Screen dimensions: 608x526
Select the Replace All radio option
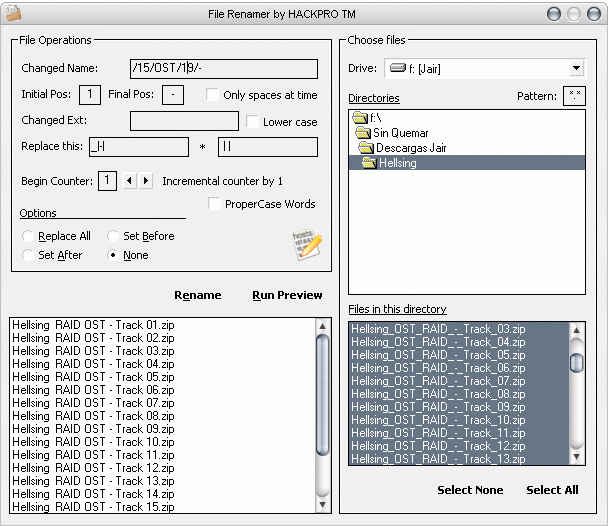28,236
